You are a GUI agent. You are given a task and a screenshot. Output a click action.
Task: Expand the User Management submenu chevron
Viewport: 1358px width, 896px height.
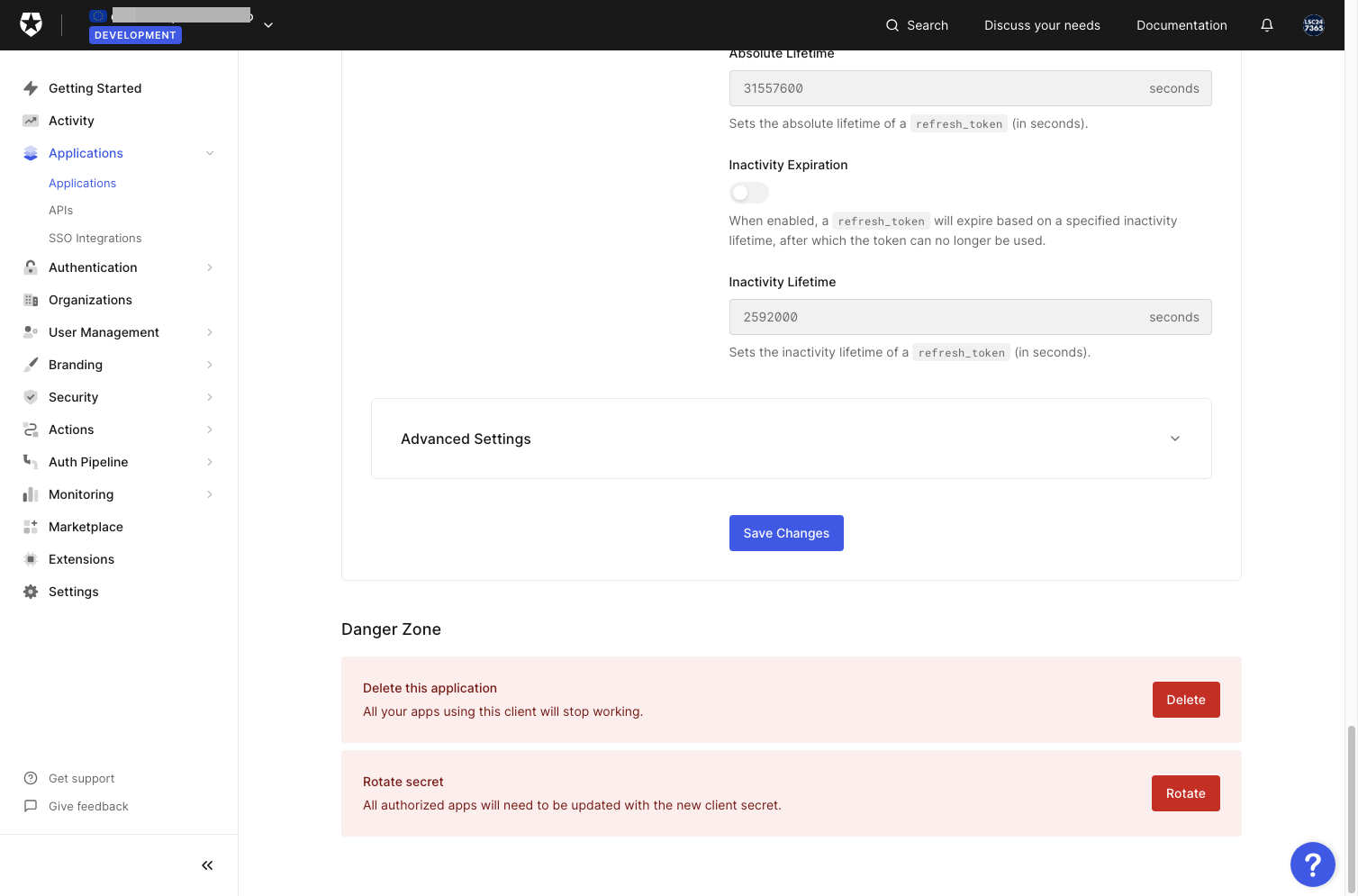click(210, 332)
